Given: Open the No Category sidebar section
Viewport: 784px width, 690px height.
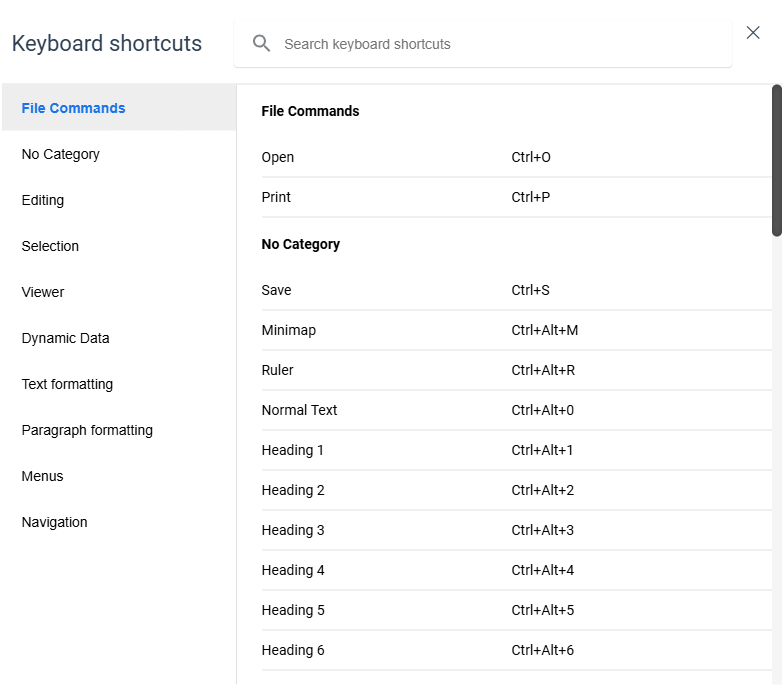Looking at the screenshot, I should [119, 154].
